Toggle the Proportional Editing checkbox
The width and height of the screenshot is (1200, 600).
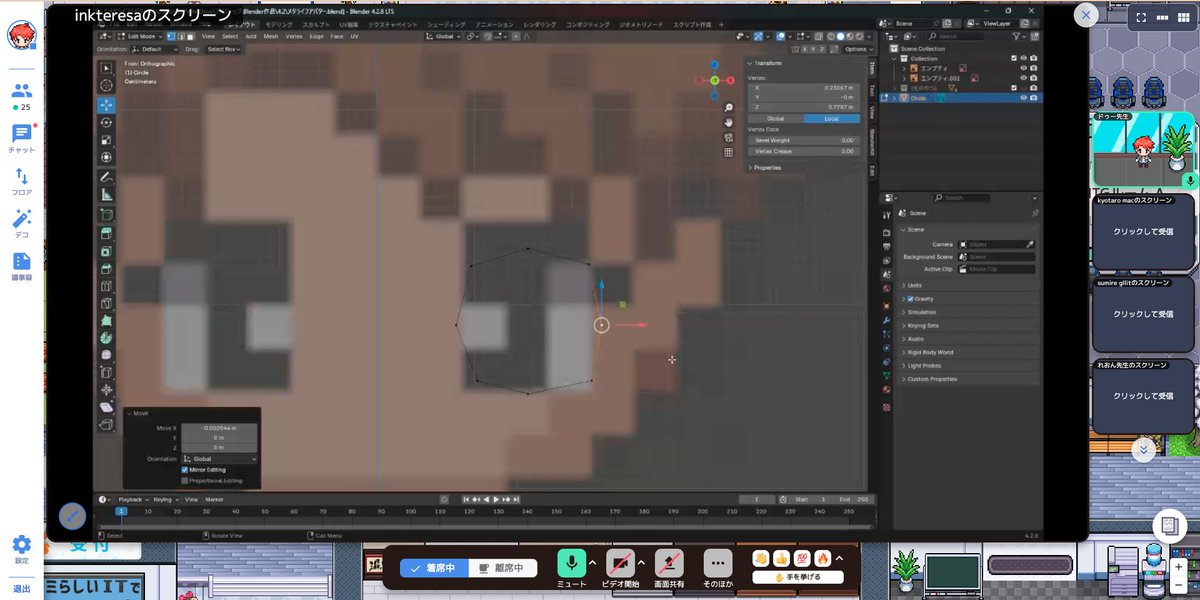tap(185, 481)
